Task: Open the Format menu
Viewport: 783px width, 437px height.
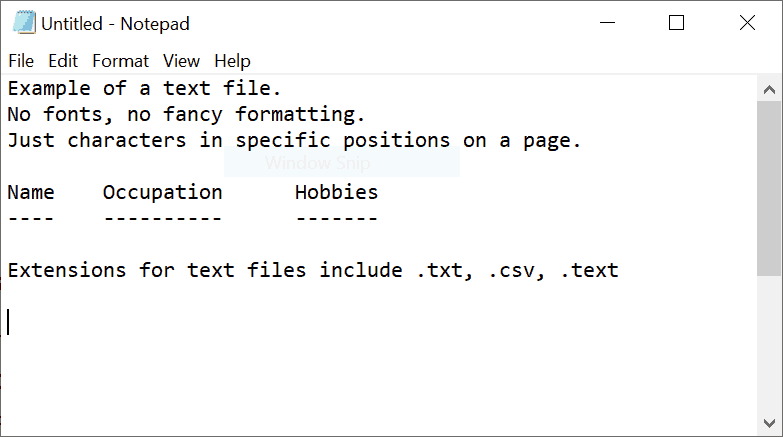Action: 120,61
